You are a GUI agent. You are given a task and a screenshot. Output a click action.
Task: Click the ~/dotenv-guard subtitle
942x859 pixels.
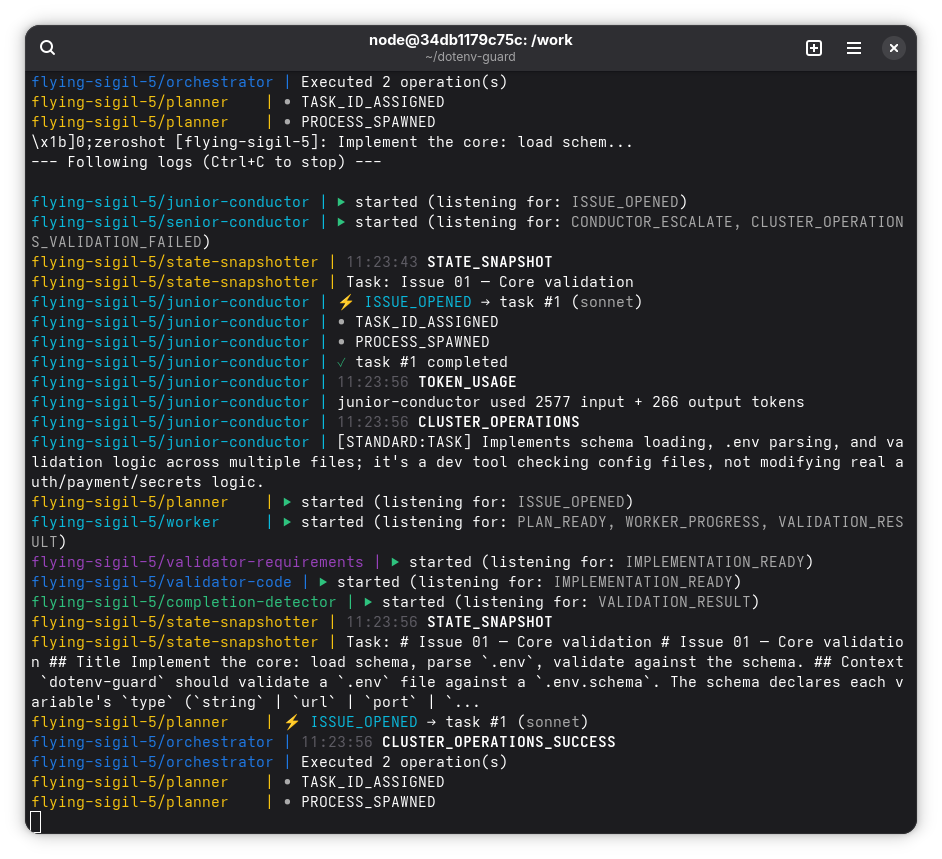[470, 57]
